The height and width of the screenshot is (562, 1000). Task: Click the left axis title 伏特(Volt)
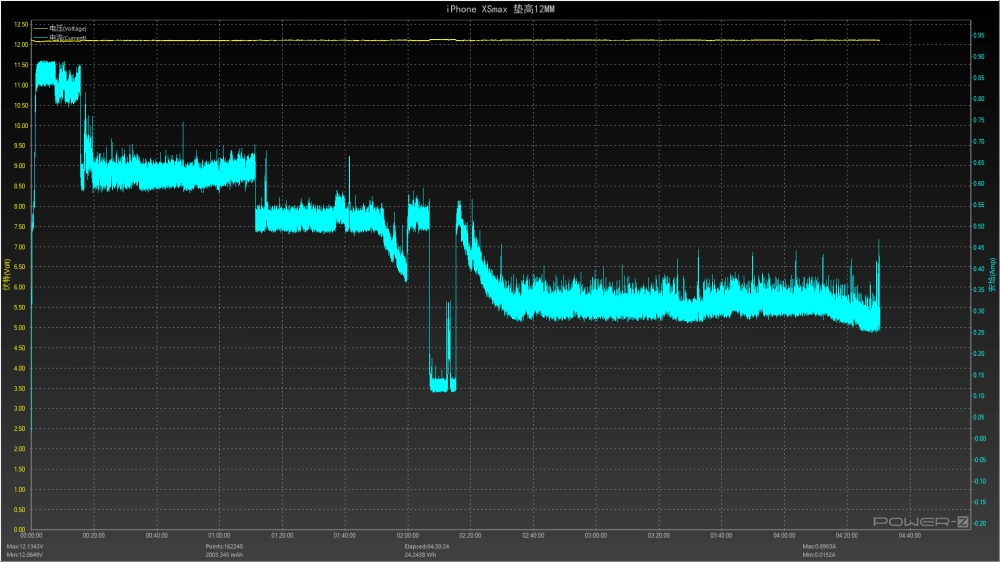(6, 275)
